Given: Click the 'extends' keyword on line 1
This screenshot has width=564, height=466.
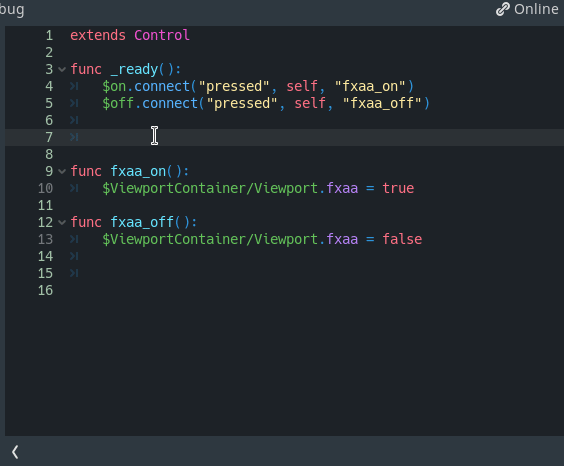Looking at the screenshot, I should pyautogui.click(x=98, y=35).
